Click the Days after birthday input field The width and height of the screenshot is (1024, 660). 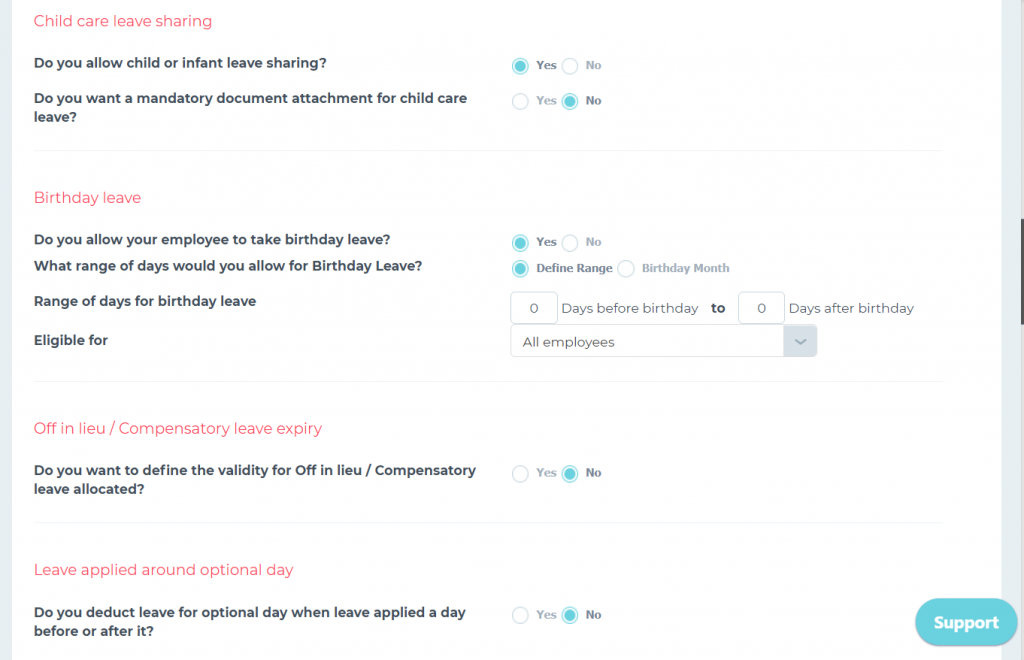761,307
